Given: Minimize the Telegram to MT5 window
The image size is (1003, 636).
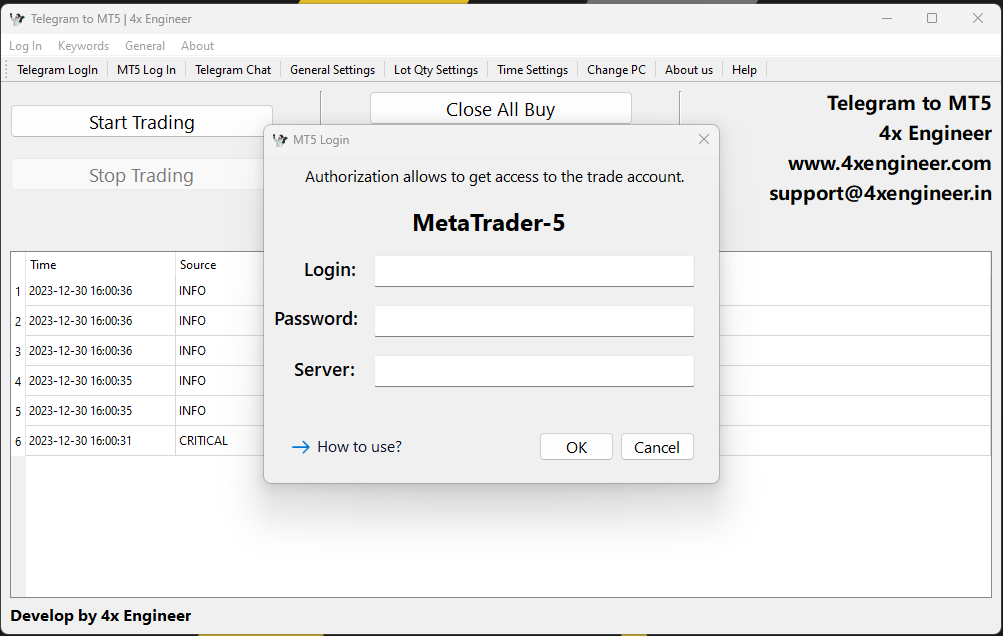Looking at the screenshot, I should pos(887,19).
